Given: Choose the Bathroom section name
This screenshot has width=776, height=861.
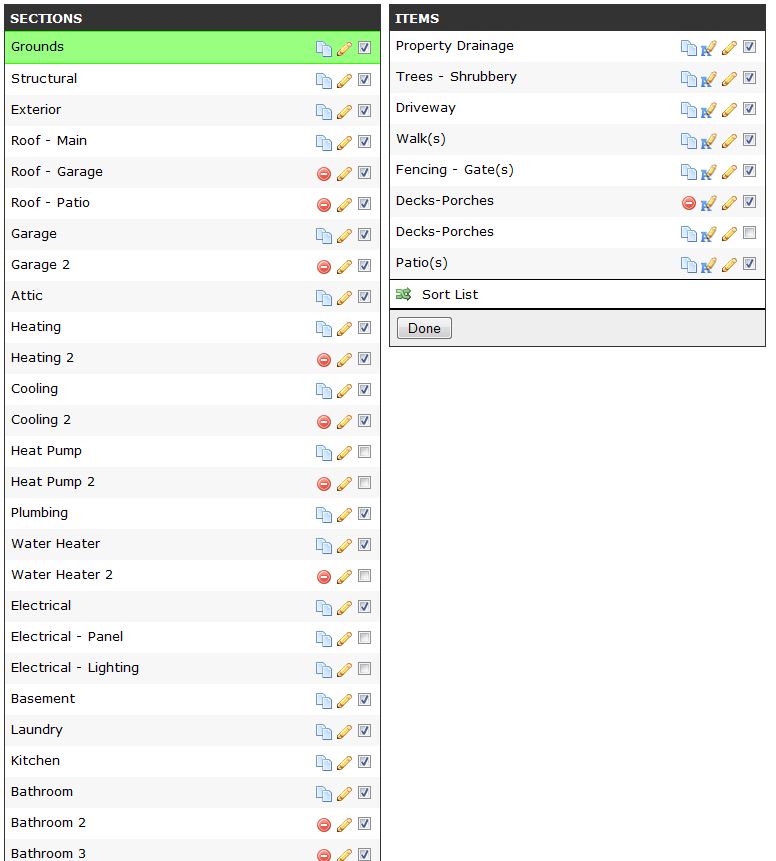Looking at the screenshot, I should [x=42, y=791].
